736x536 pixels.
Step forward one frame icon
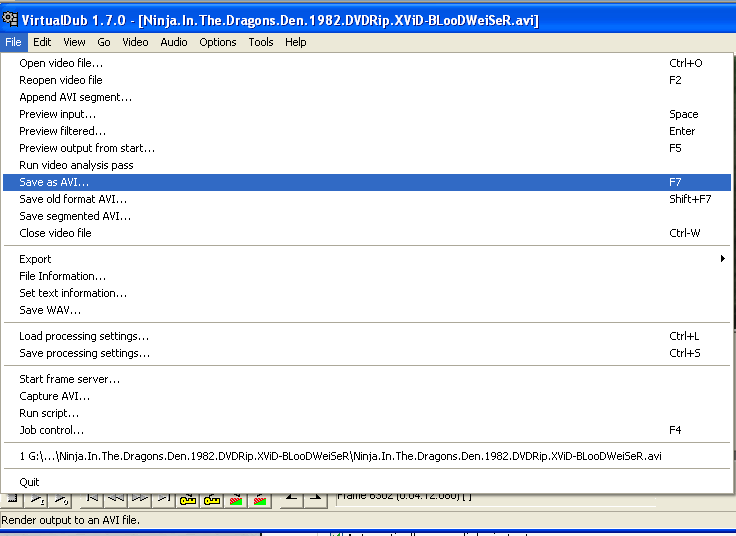point(140,500)
